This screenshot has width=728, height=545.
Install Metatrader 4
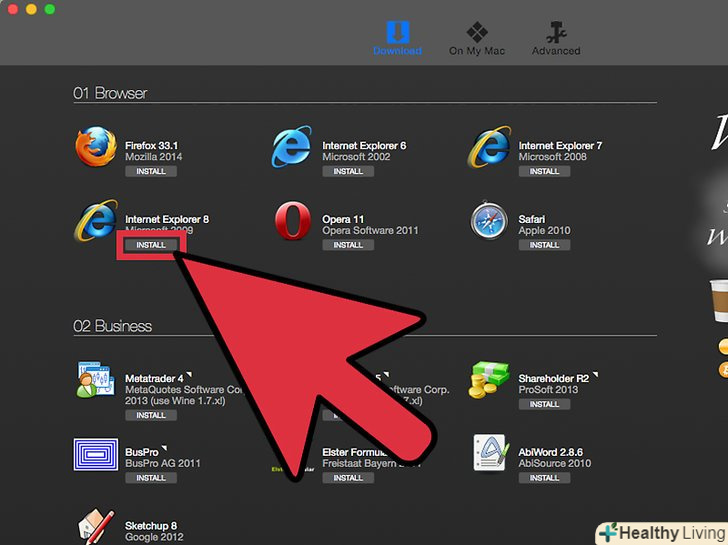[x=151, y=415]
